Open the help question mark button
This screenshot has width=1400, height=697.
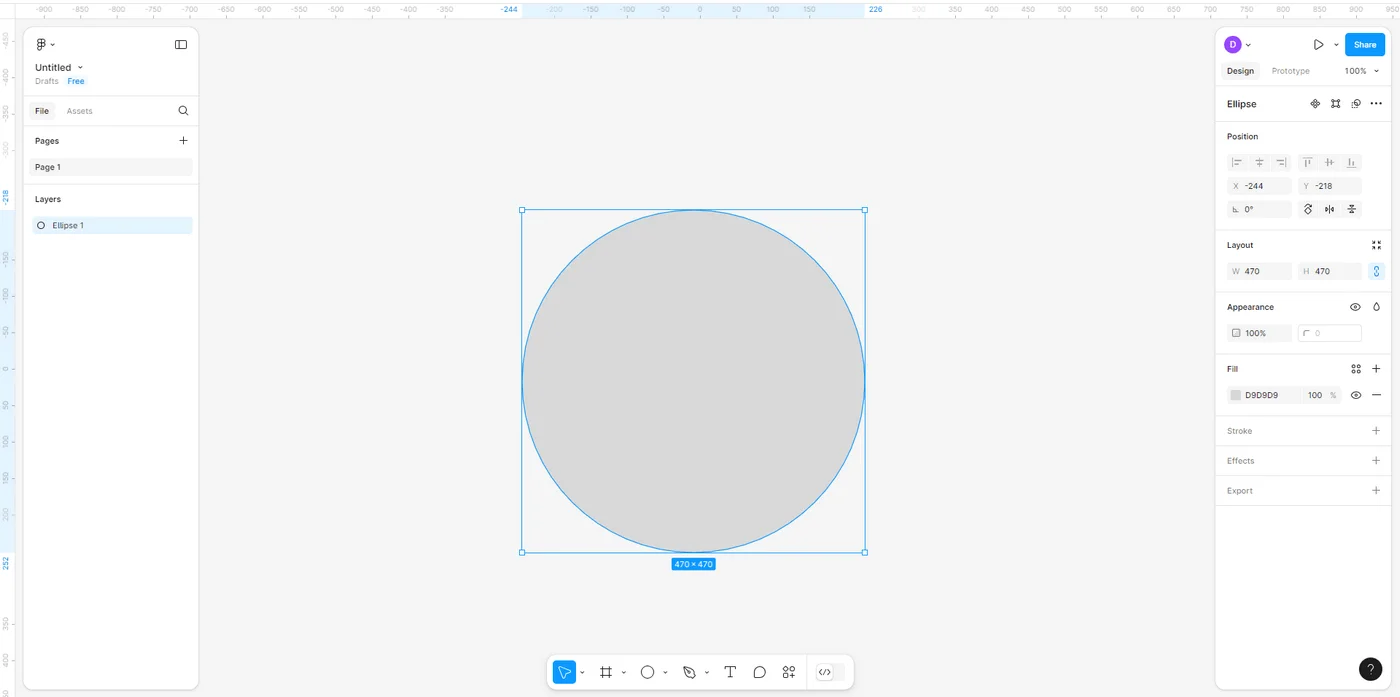click(1370, 670)
